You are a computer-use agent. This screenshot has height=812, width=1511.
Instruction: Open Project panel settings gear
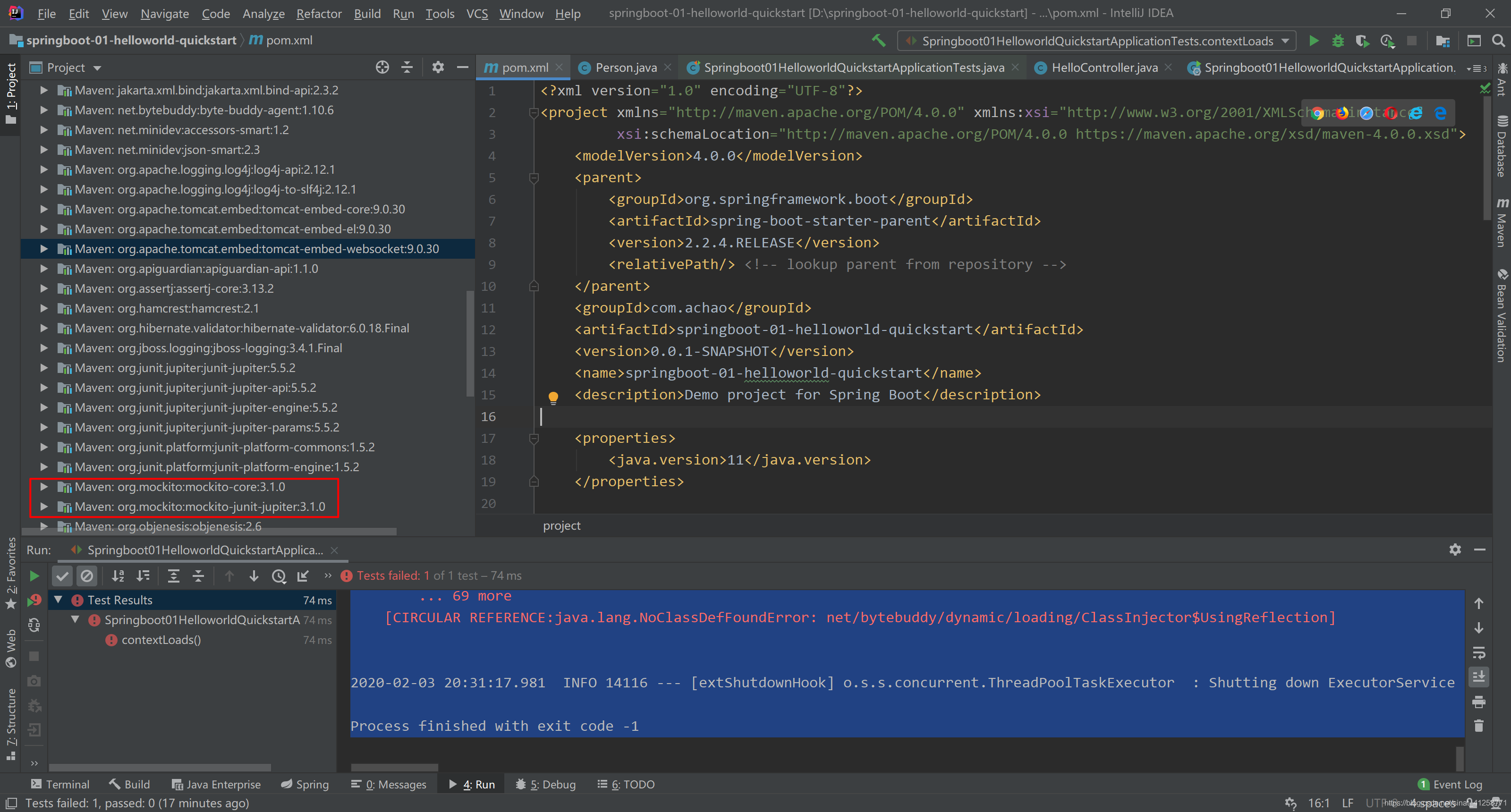click(x=438, y=68)
